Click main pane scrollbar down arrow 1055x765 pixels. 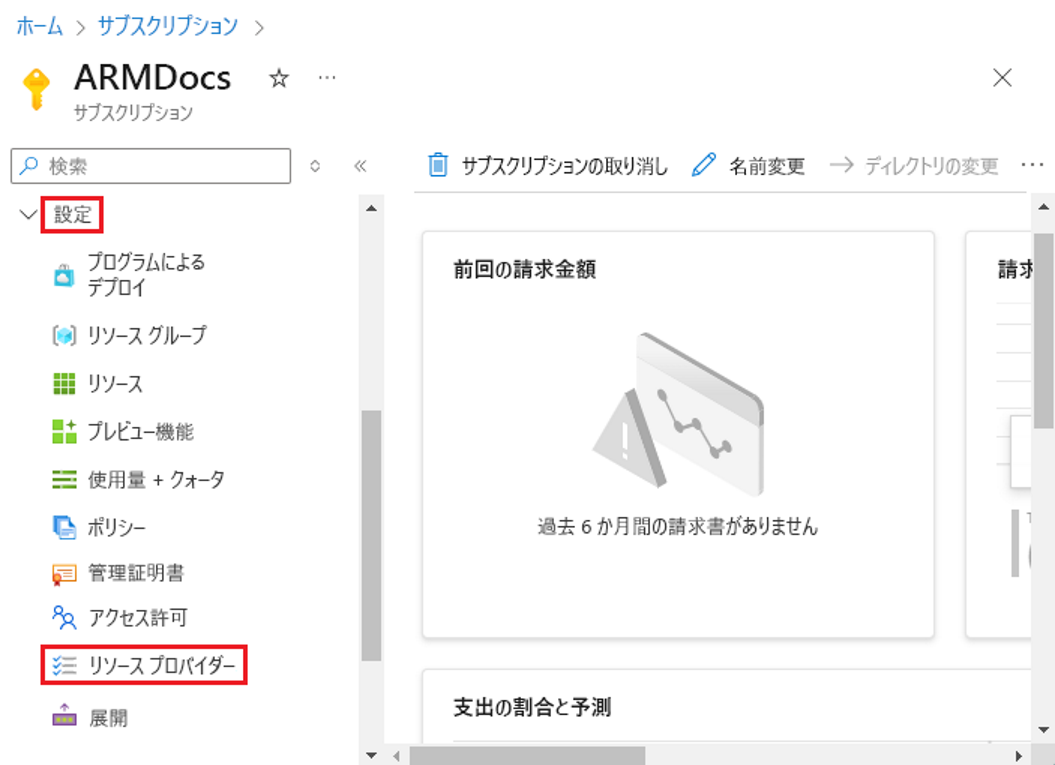(x=1044, y=730)
